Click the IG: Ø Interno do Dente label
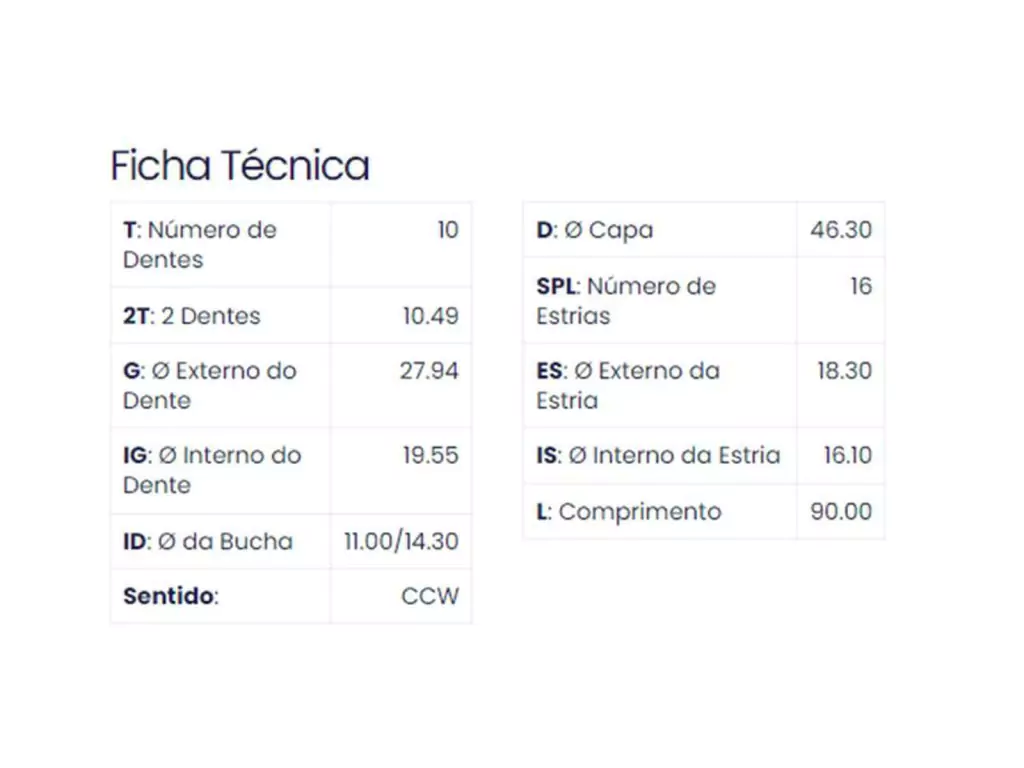Image resolution: width=1024 pixels, height=768 pixels. (212, 470)
